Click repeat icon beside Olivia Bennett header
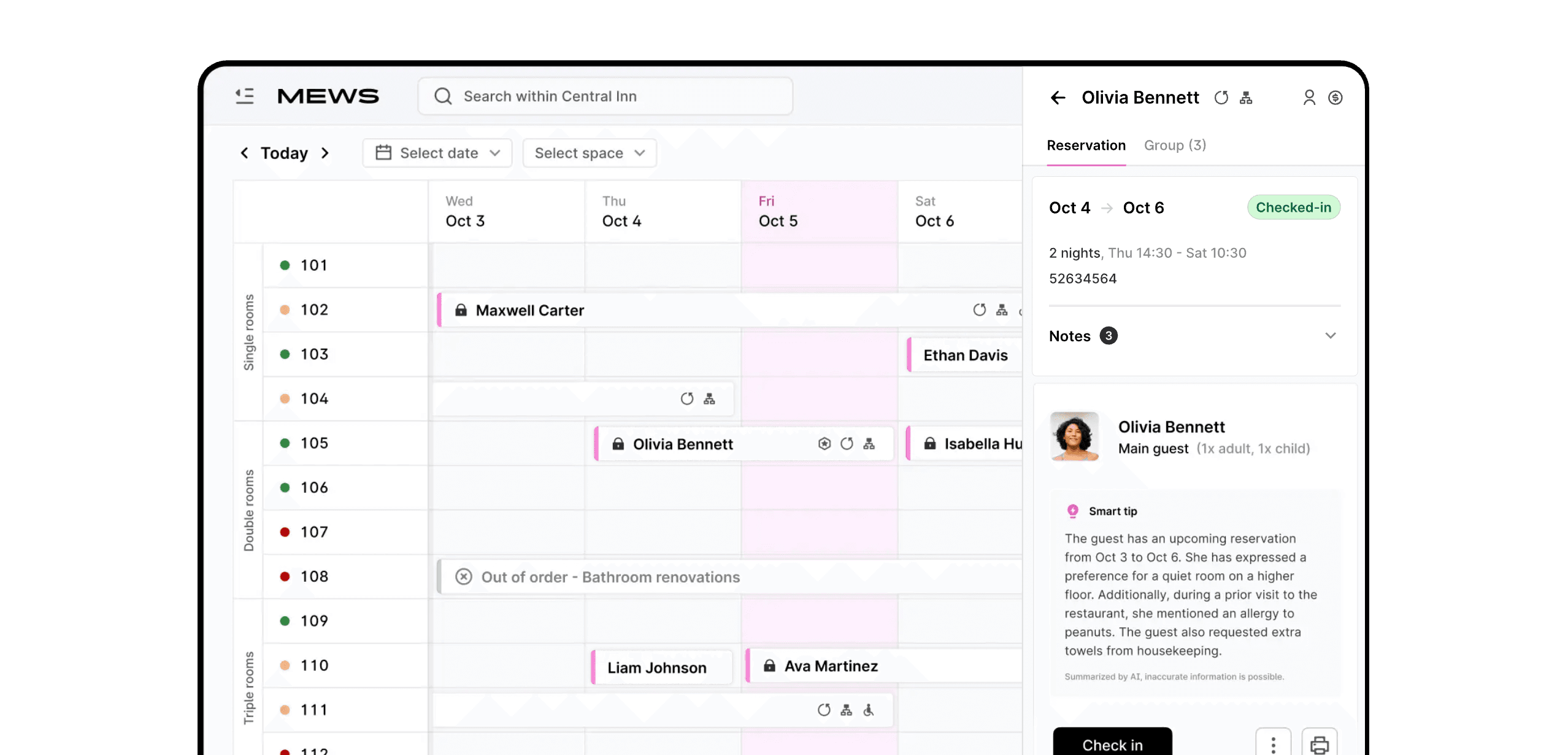This screenshot has height=755, width=1568. [1221, 98]
